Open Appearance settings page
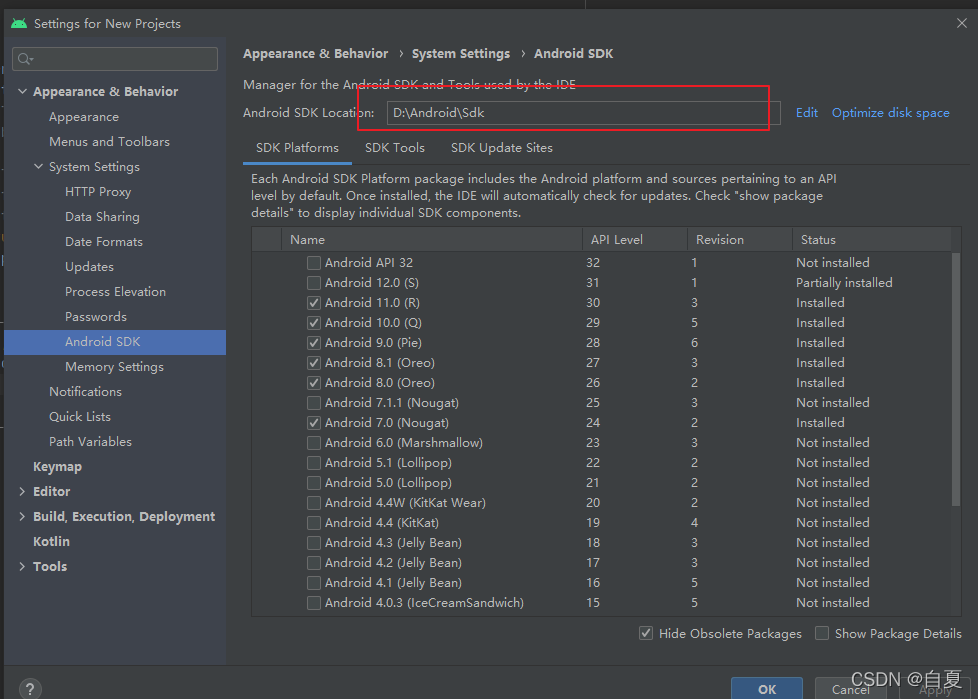This screenshot has width=978, height=699. point(84,117)
